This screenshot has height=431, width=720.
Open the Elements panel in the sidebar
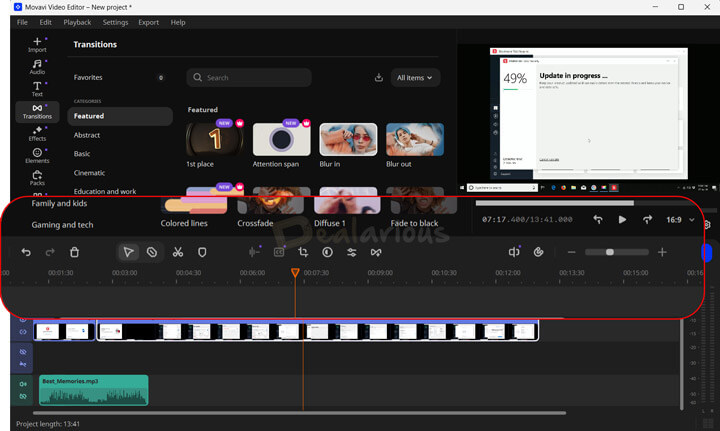[37, 155]
